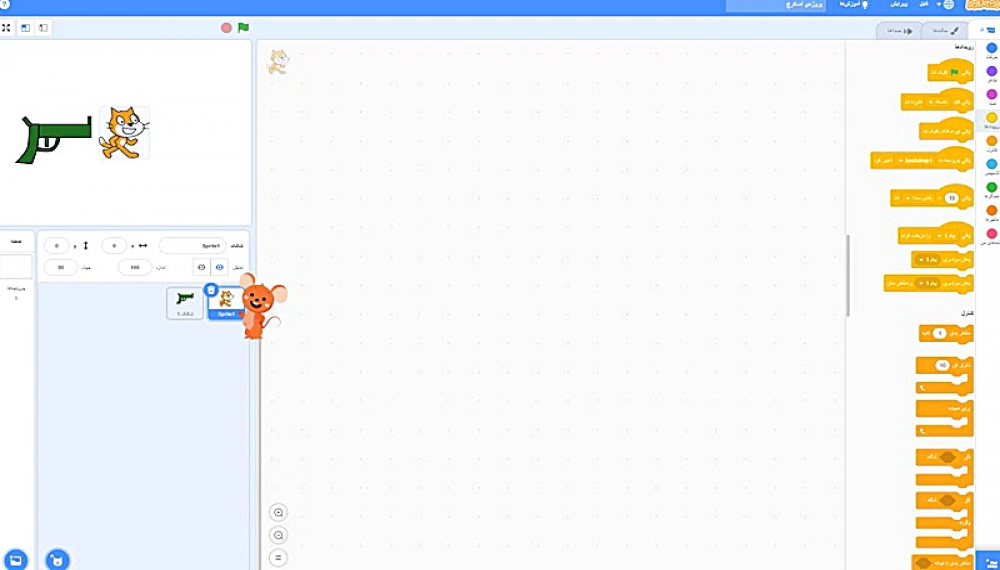
Task: Open the choose-a-sprite cat button
Action: pyautogui.click(x=58, y=559)
